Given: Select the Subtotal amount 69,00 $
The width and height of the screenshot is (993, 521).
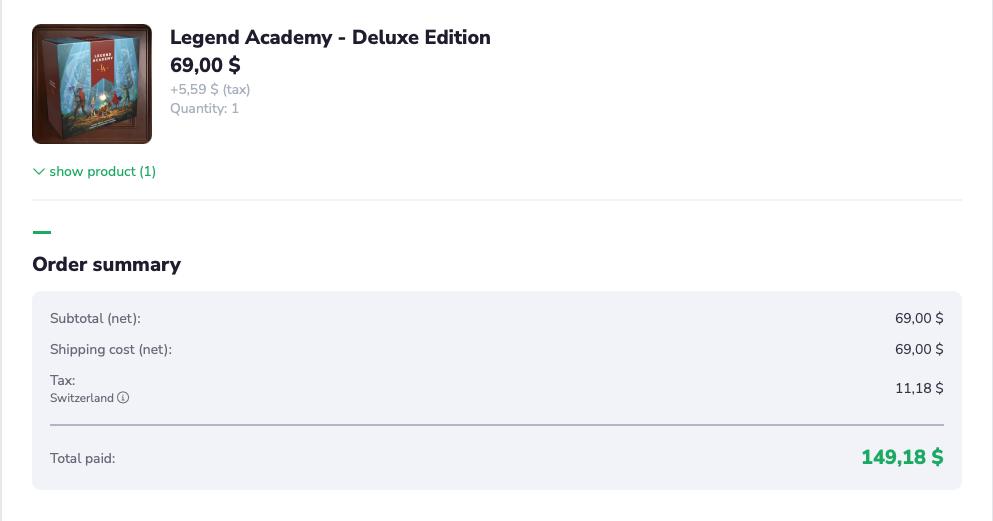Looking at the screenshot, I should pos(919,318).
